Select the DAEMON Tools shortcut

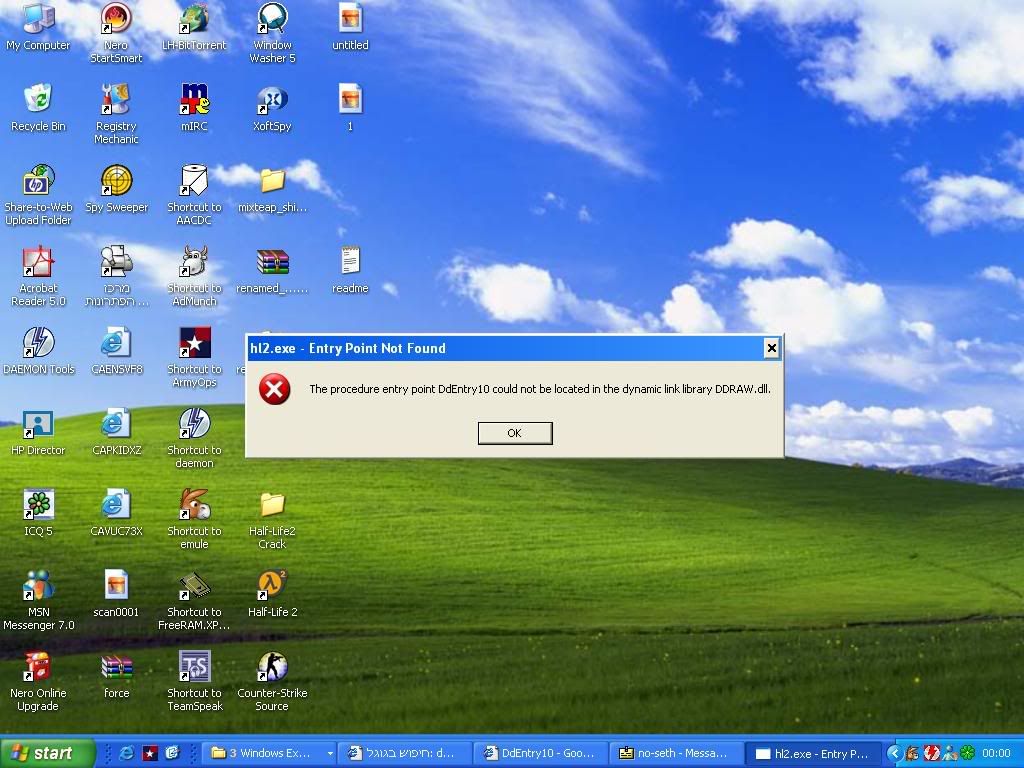pyautogui.click(x=38, y=351)
